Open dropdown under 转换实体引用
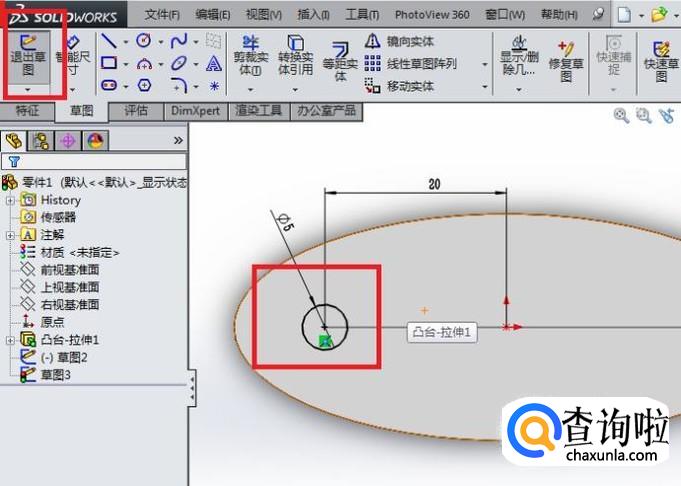This screenshot has height=486, width=681. click(295, 89)
